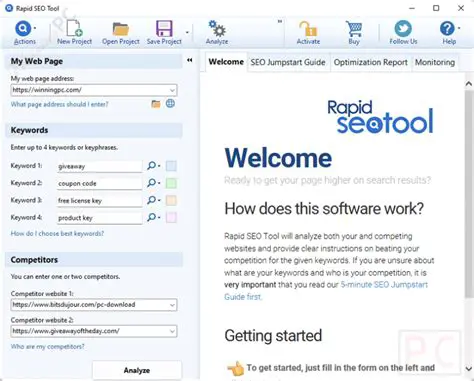Click the Keyword 3 magnifier search icon
Viewport: 474px width, 381px height.
[x=152, y=200]
